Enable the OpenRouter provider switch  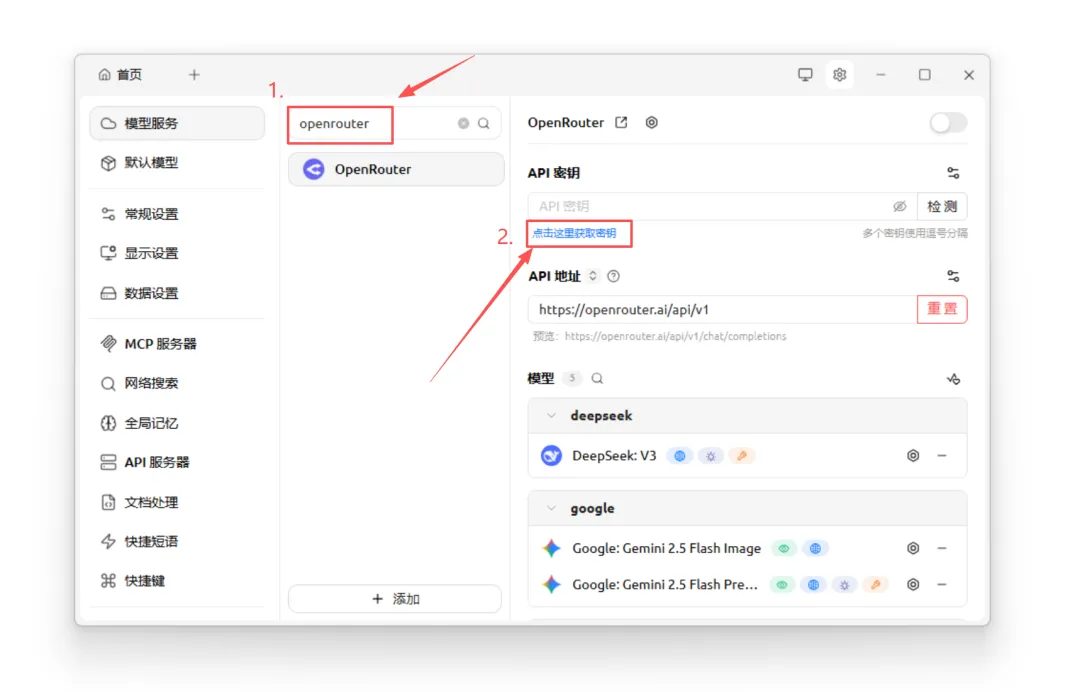point(948,123)
